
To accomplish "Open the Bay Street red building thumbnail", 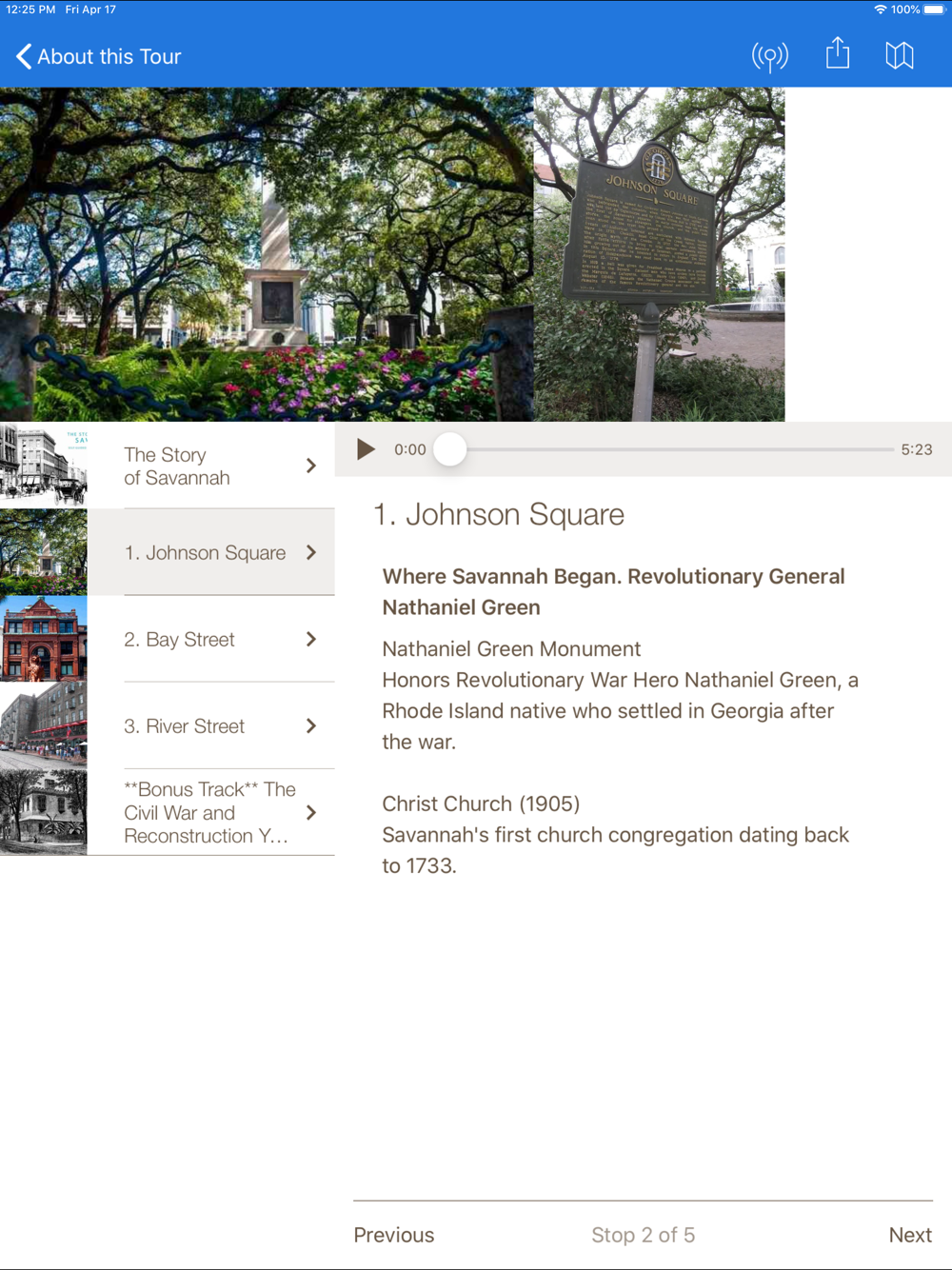I will click(x=44, y=639).
